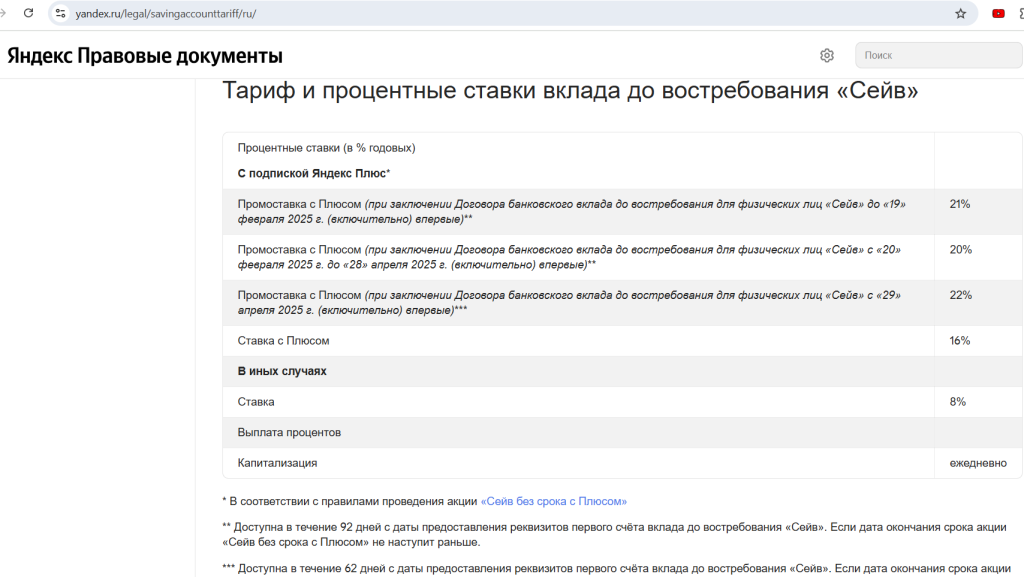Click the Капитализация row label

point(277,463)
